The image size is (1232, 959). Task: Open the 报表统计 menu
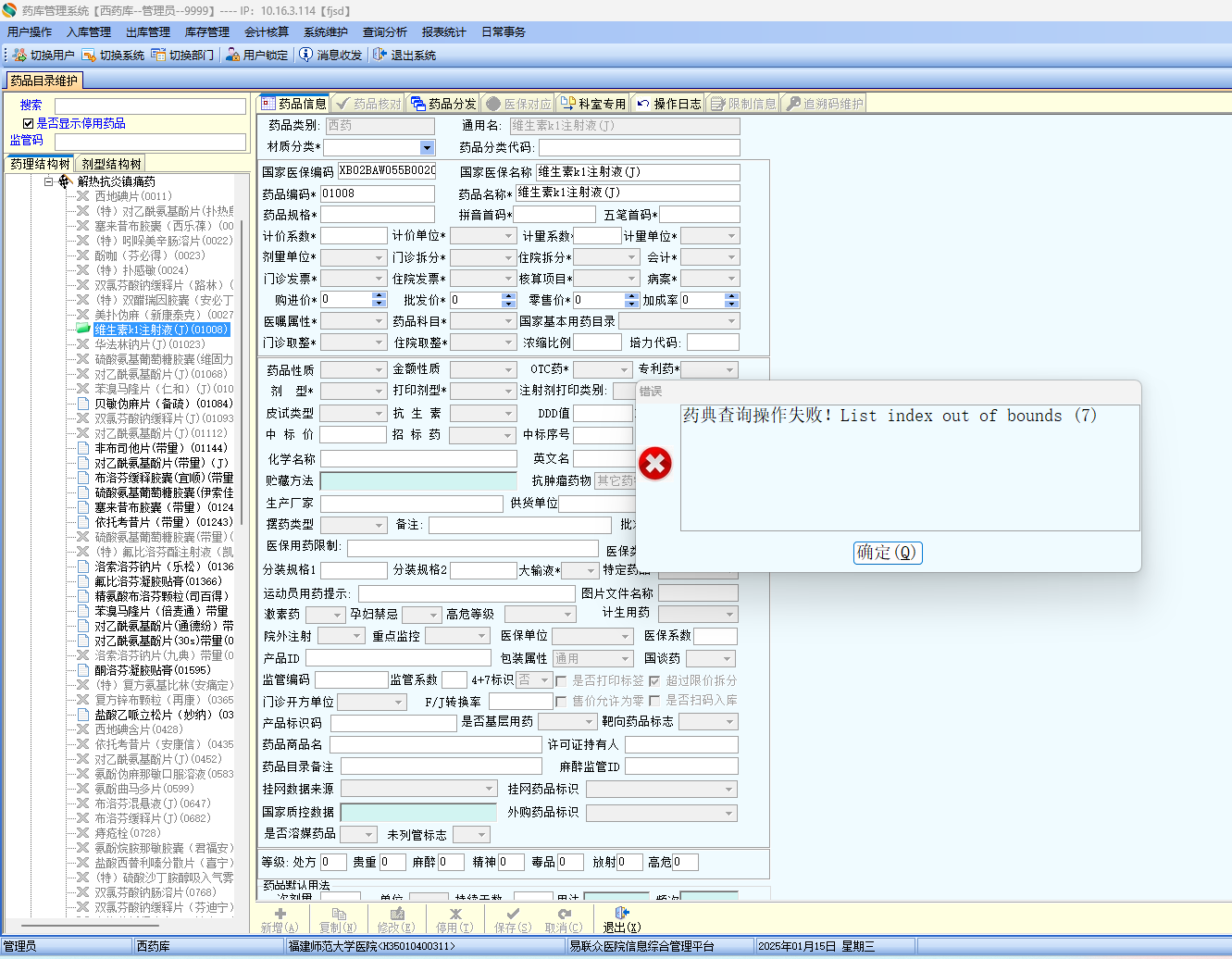point(444,32)
